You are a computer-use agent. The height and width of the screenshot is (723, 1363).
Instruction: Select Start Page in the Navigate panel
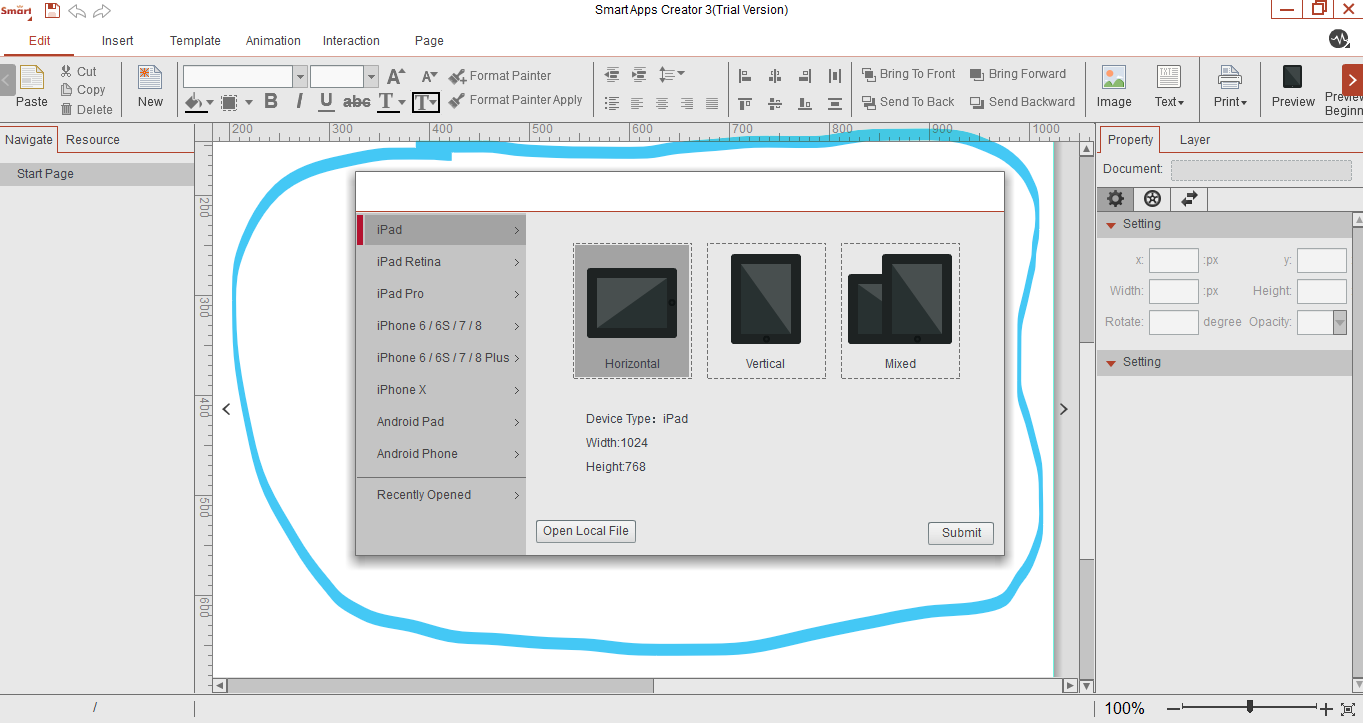(97, 174)
